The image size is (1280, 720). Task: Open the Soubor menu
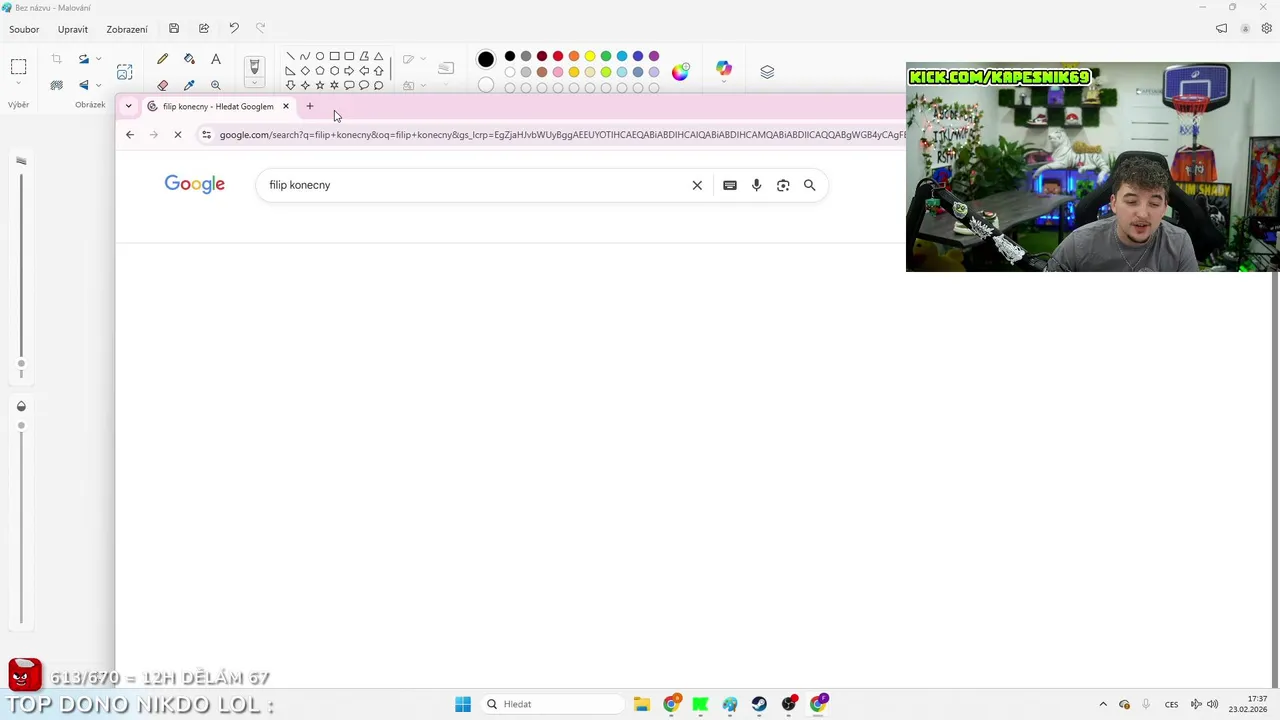24,29
